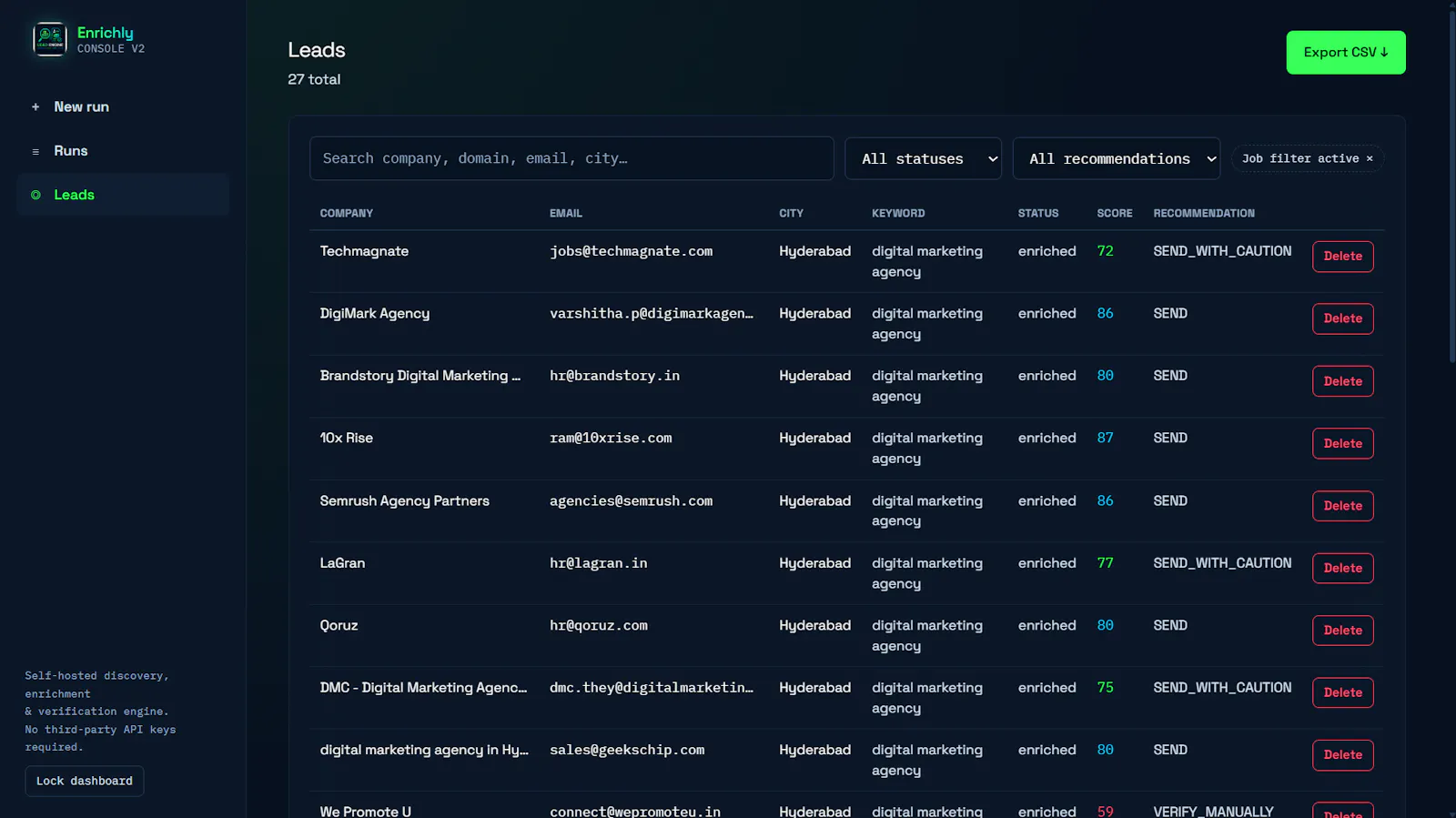The width and height of the screenshot is (1456, 818).
Task: Open the New run page
Action: point(123,106)
